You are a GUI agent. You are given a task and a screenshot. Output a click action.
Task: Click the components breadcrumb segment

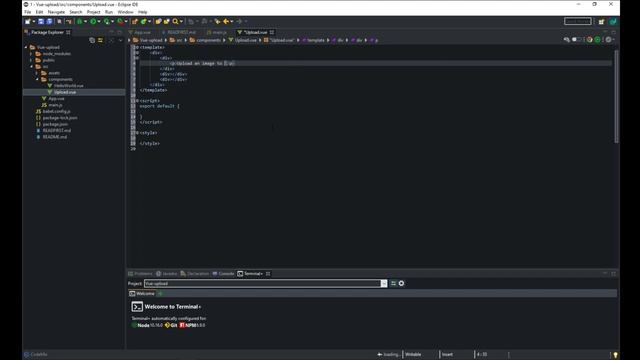click(x=205, y=40)
